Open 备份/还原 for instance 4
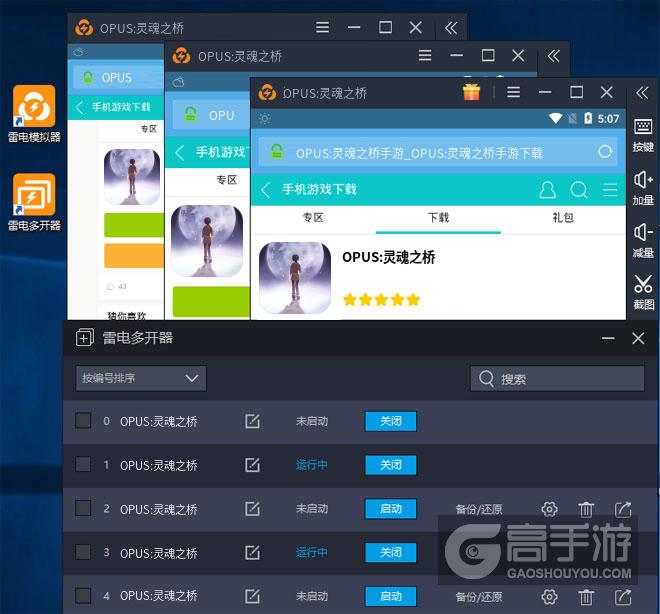The width and height of the screenshot is (660, 614). click(479, 597)
